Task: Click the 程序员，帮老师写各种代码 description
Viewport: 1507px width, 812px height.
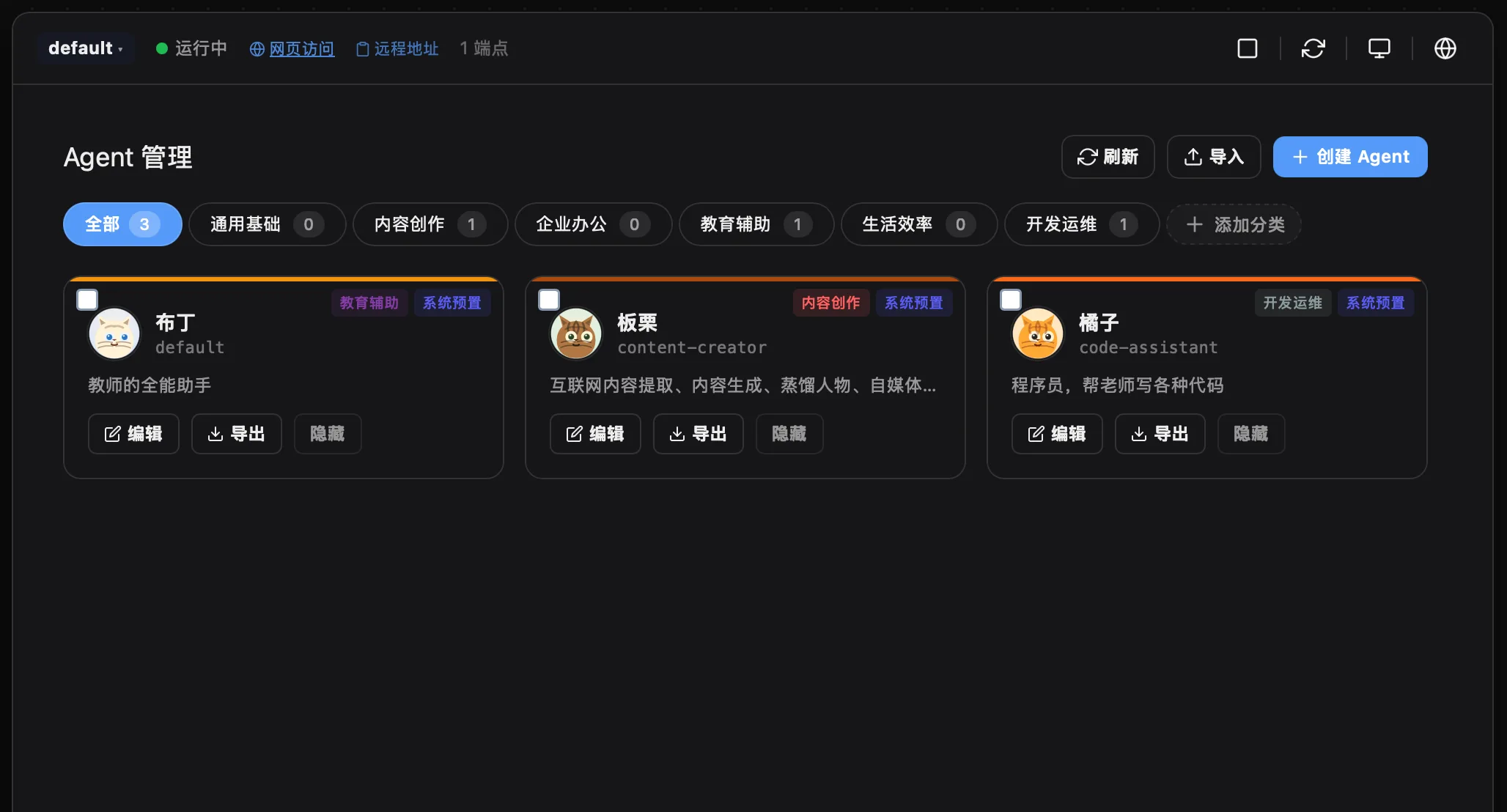Action: [x=1118, y=385]
